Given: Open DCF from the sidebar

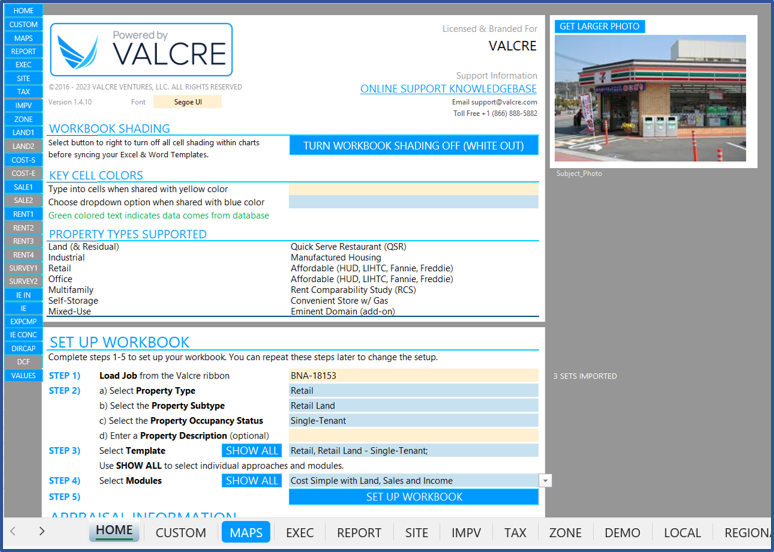Looking at the screenshot, I should [x=23, y=362].
